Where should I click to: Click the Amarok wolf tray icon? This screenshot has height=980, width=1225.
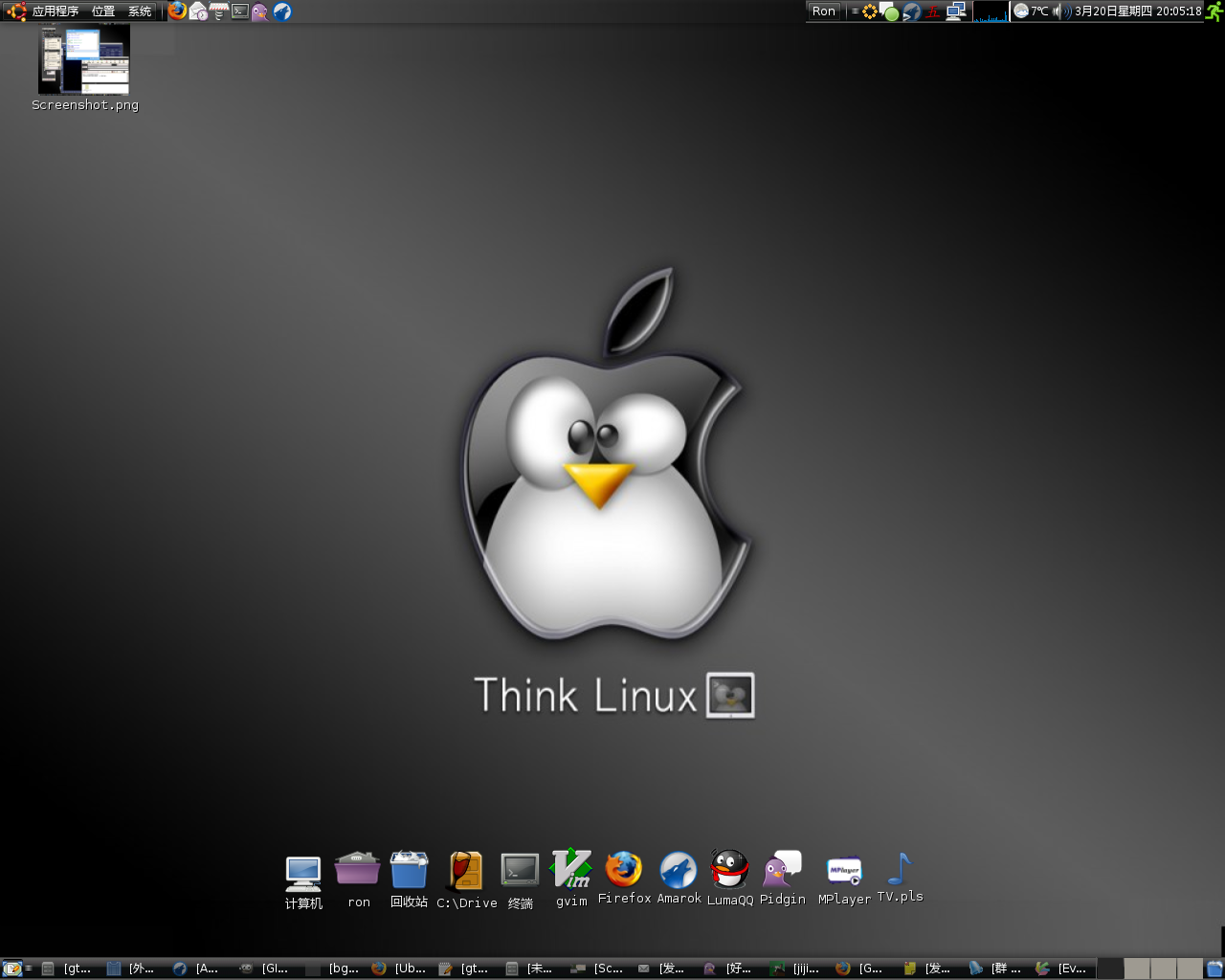tap(912, 11)
